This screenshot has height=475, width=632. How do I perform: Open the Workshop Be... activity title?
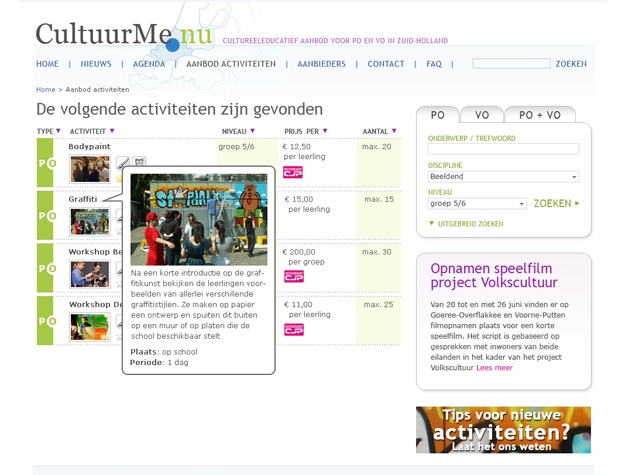point(95,252)
